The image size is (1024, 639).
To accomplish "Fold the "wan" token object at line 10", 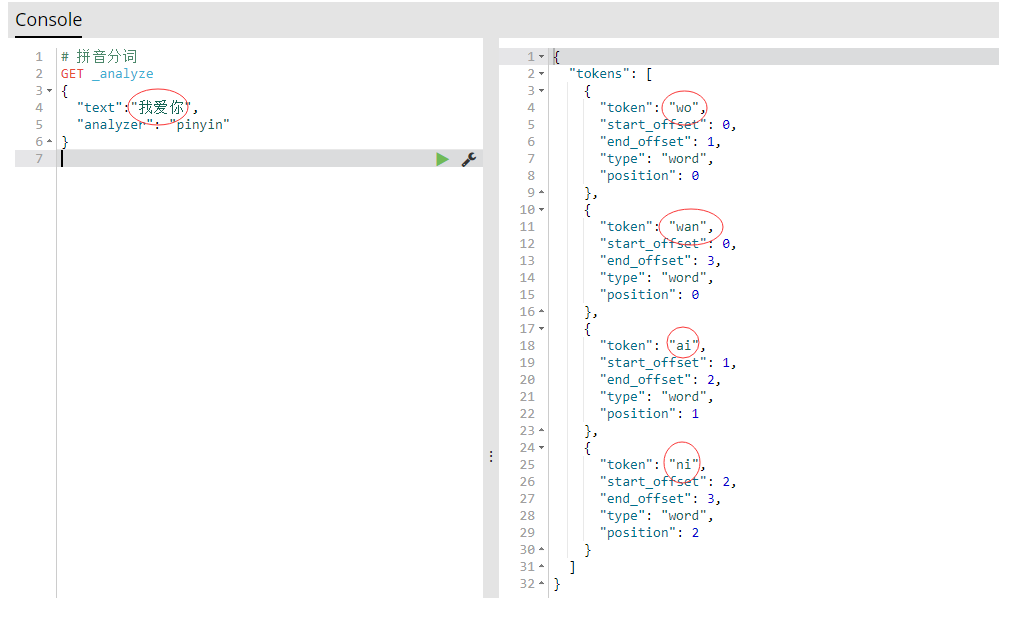I will [541, 210].
